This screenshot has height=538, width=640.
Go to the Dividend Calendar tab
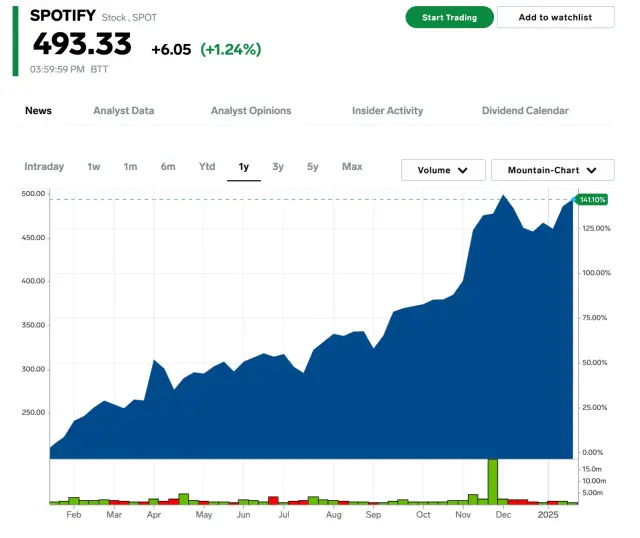525,111
